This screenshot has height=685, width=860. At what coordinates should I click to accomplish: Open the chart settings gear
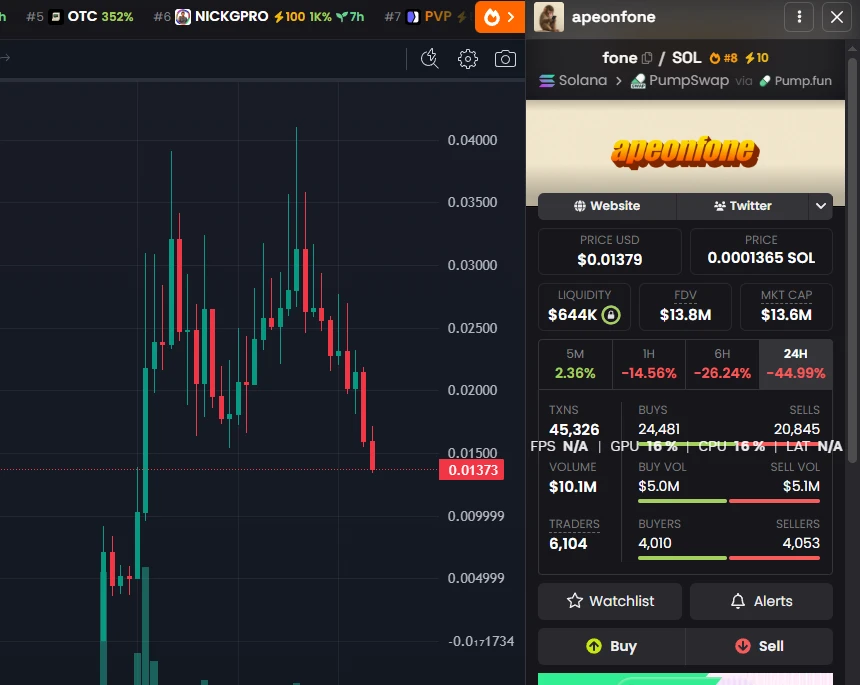[467, 59]
